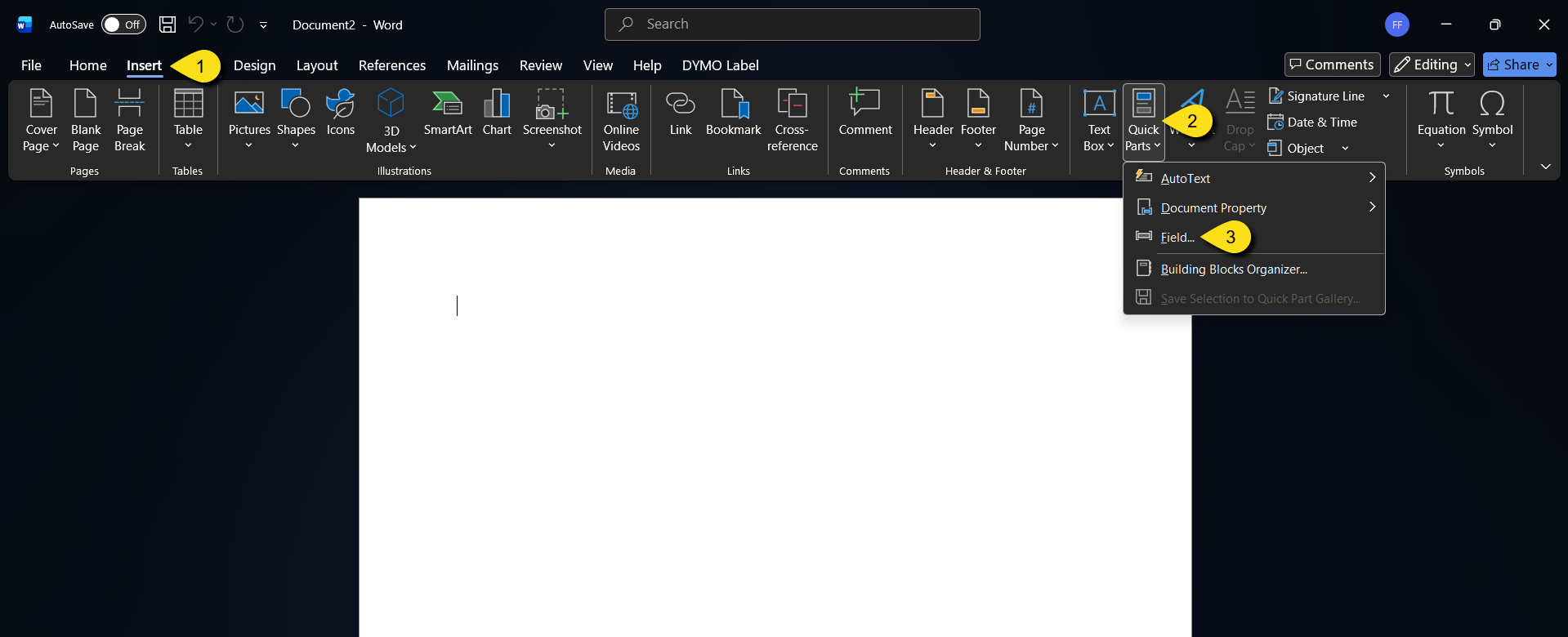
Task: Click in the Search box
Action: point(792,24)
